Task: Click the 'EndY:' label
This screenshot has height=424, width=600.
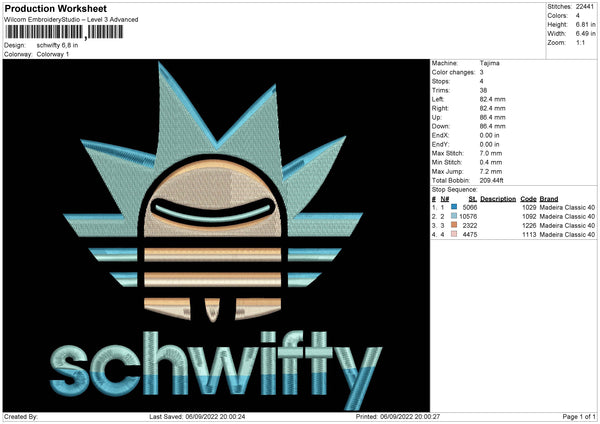Action: click(440, 144)
